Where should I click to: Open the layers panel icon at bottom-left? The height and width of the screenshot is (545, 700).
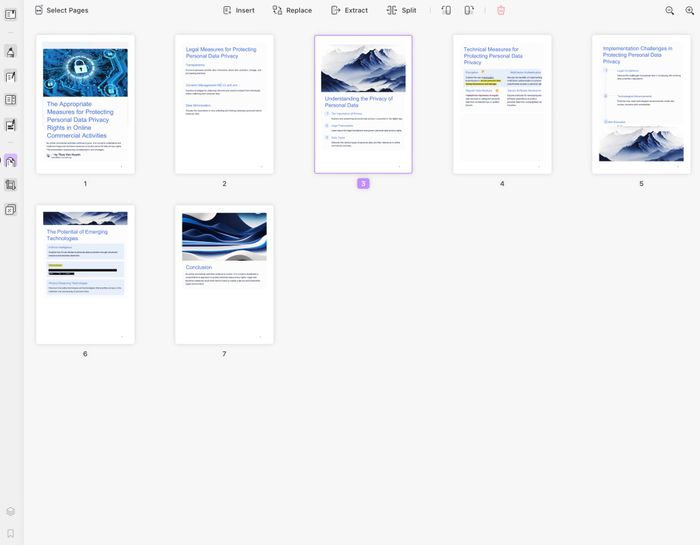(x=11, y=512)
